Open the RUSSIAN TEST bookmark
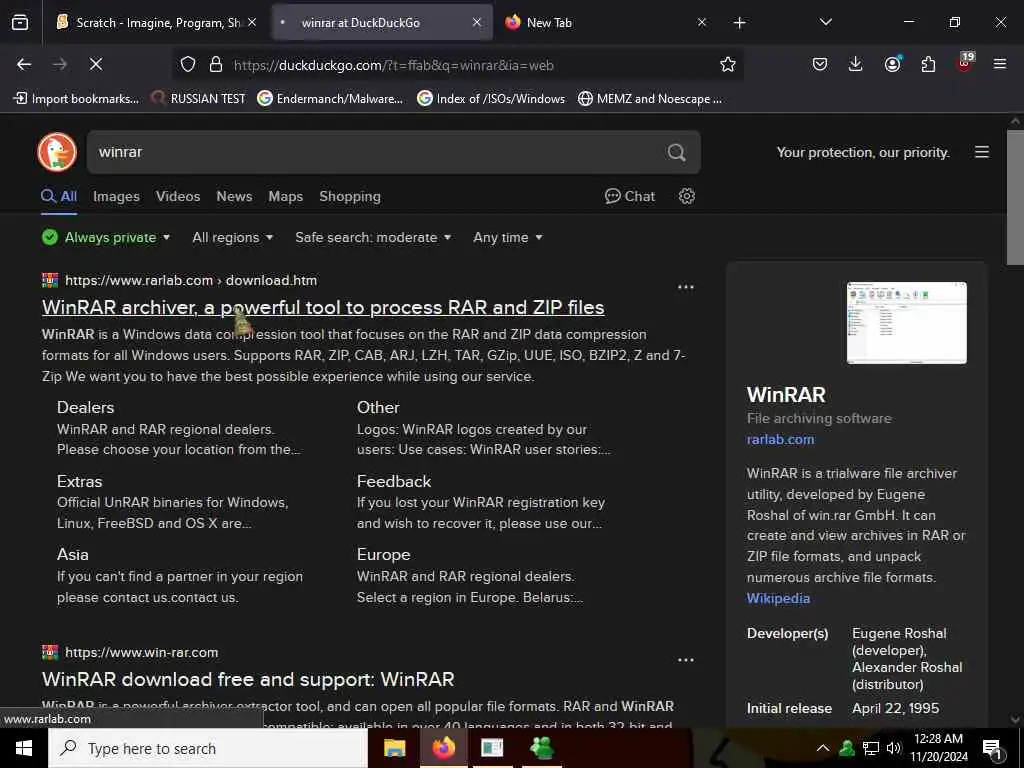This screenshot has width=1024, height=768. pyautogui.click(x=199, y=99)
